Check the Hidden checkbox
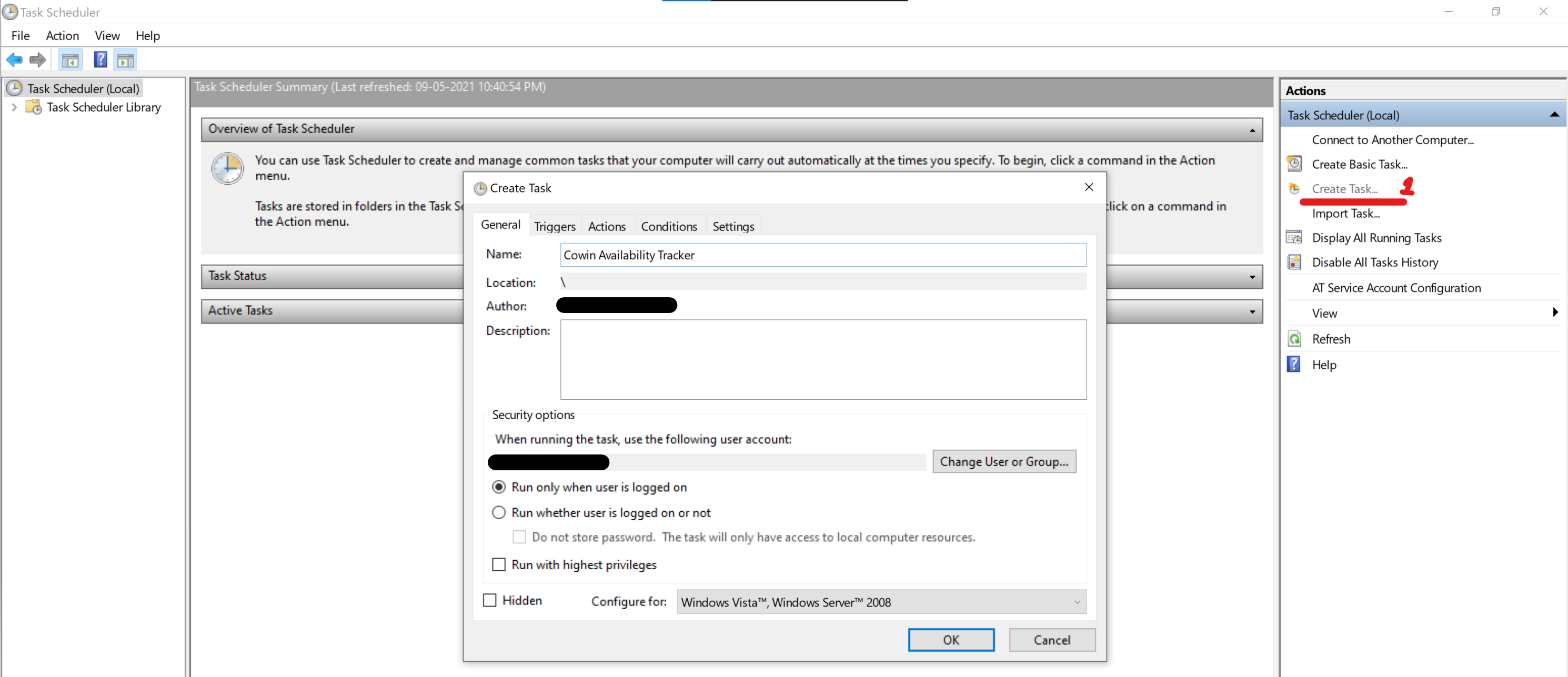Viewport: 1568px width, 677px height. [489, 600]
